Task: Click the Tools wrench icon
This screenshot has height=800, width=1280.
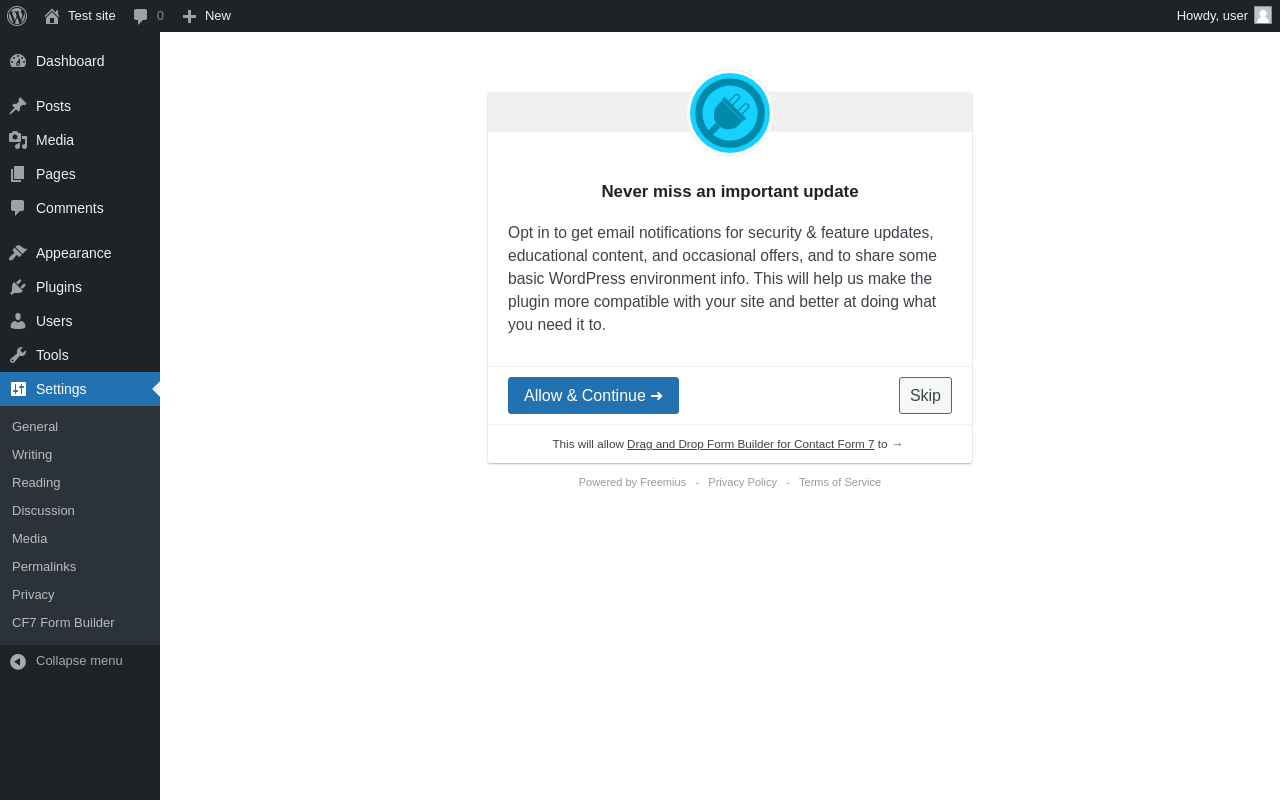Action: 18,355
